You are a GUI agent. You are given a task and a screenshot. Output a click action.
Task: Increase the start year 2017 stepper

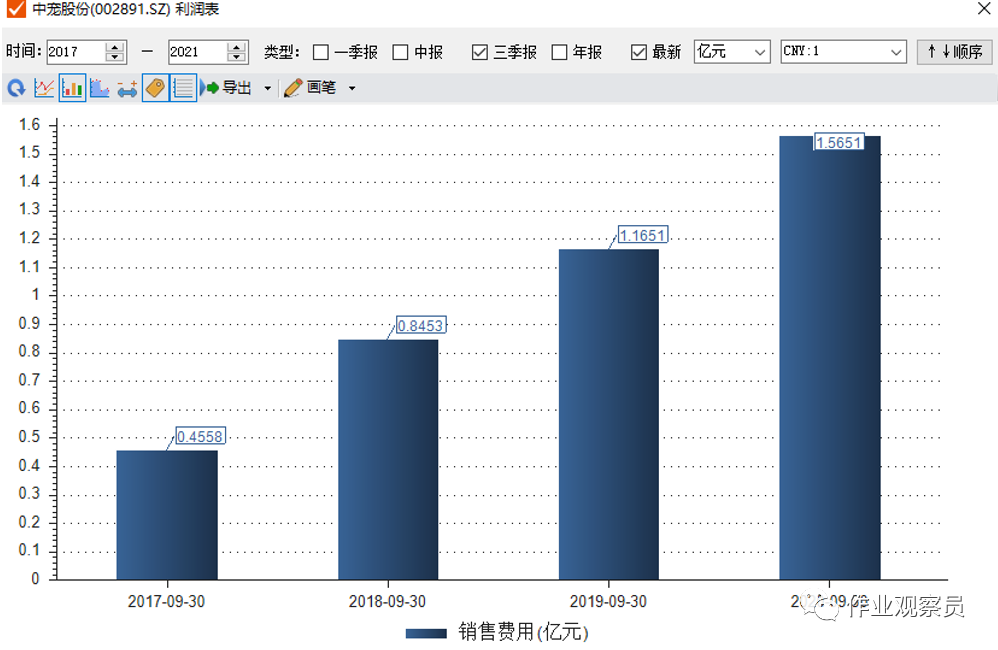(115, 46)
